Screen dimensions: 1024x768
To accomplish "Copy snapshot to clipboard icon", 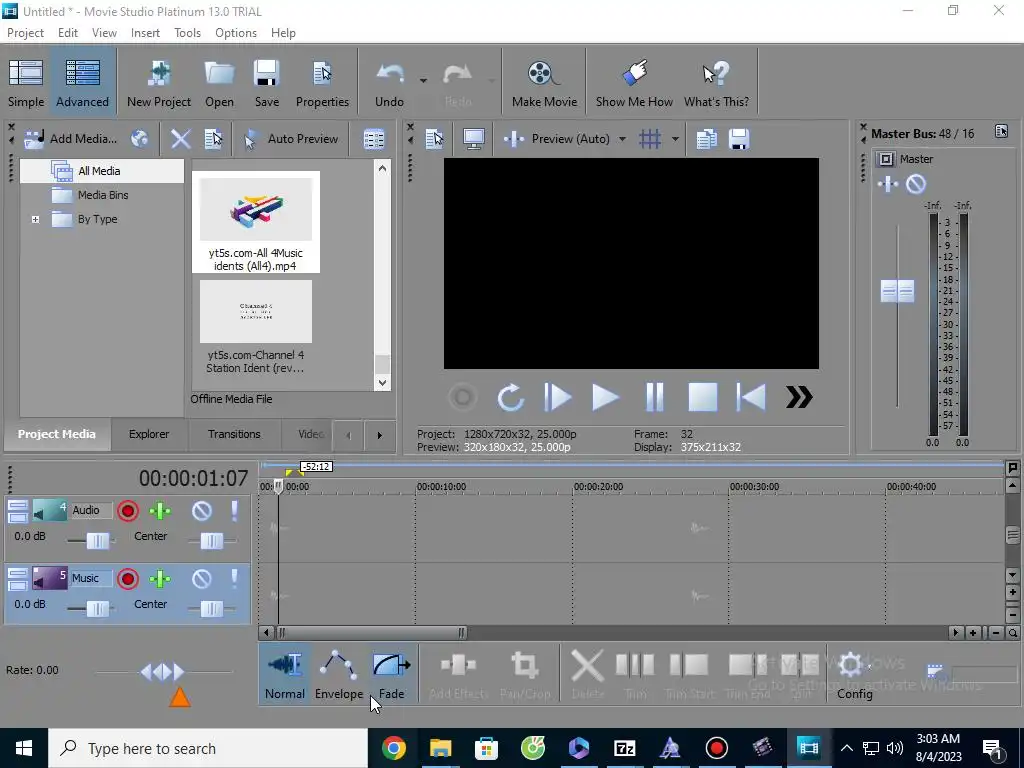I will click(706, 138).
